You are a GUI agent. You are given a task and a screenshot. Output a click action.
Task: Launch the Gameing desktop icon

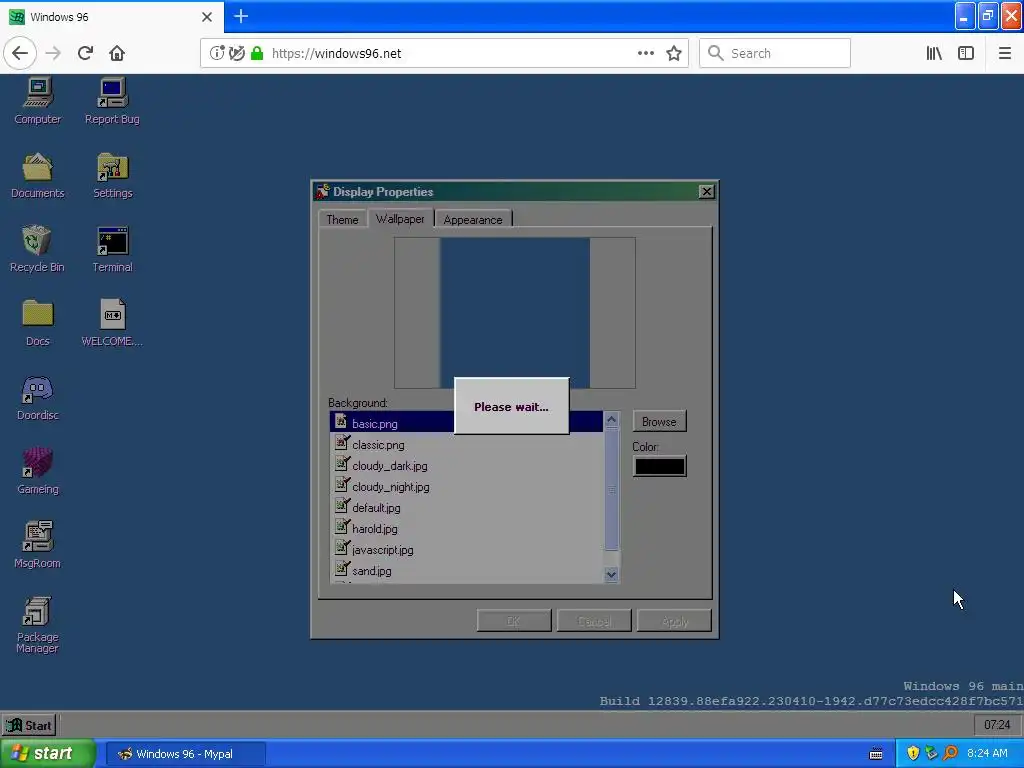(x=37, y=471)
